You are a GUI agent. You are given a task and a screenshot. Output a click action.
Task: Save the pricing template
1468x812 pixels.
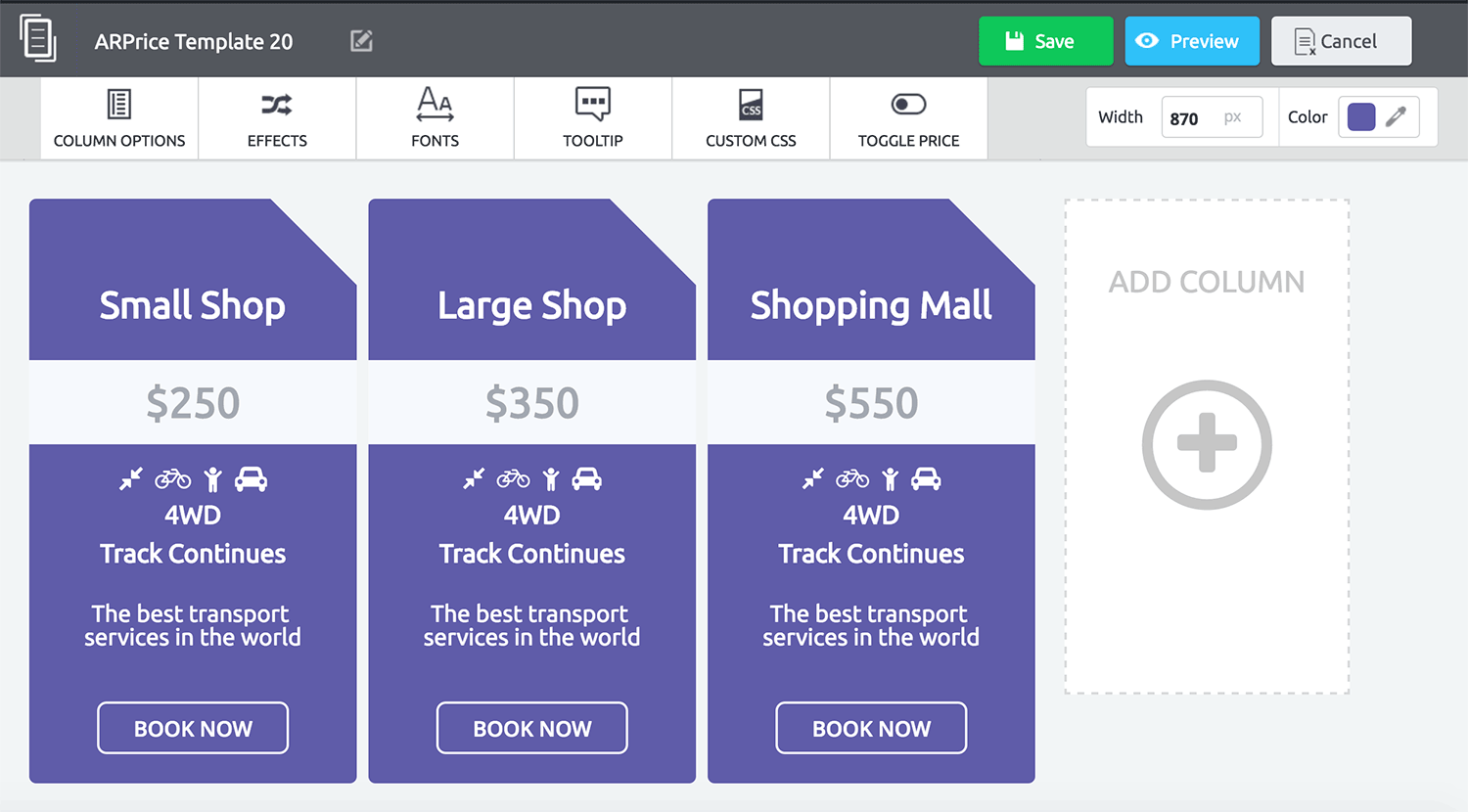(1045, 41)
